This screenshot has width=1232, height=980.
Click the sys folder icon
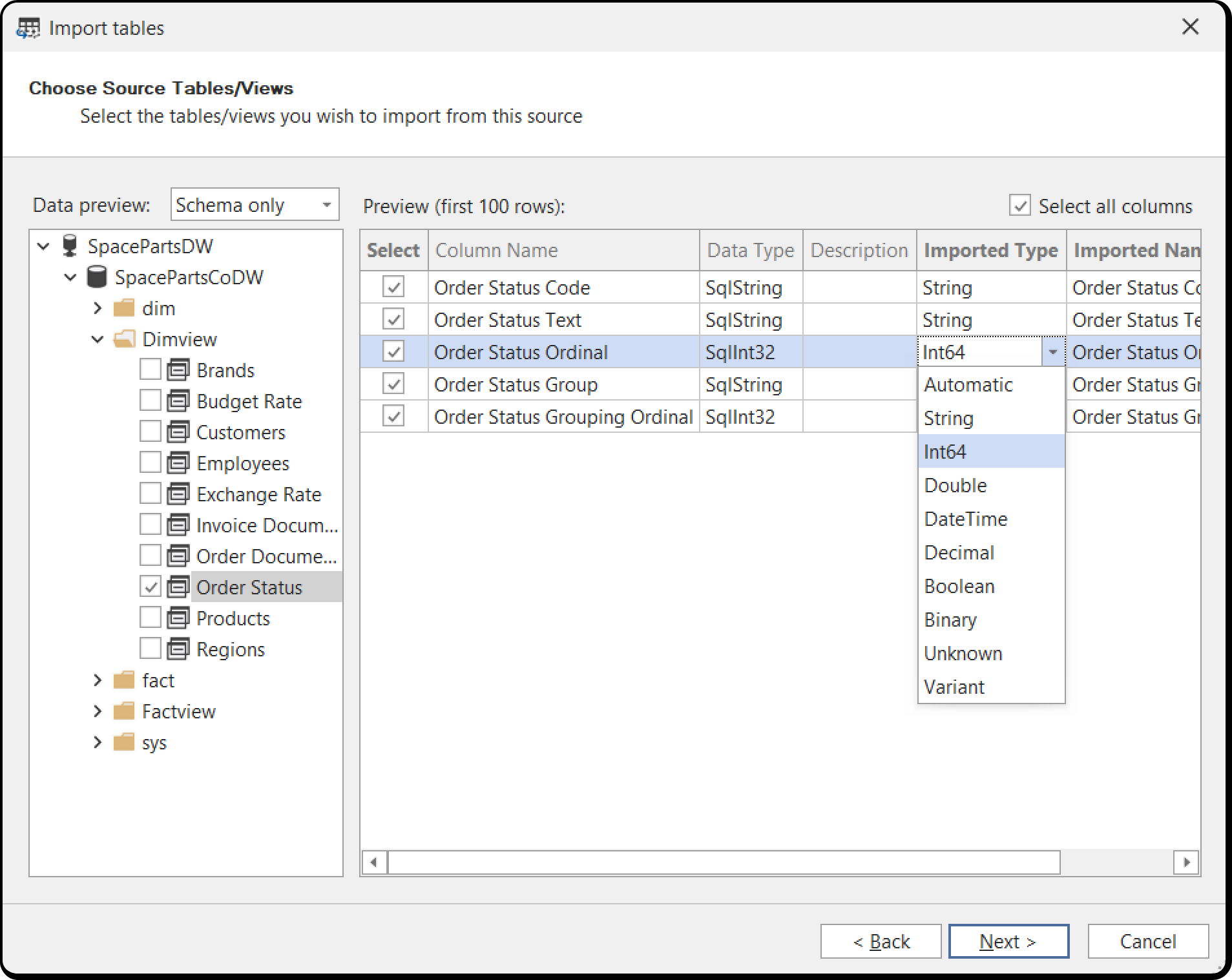123,742
